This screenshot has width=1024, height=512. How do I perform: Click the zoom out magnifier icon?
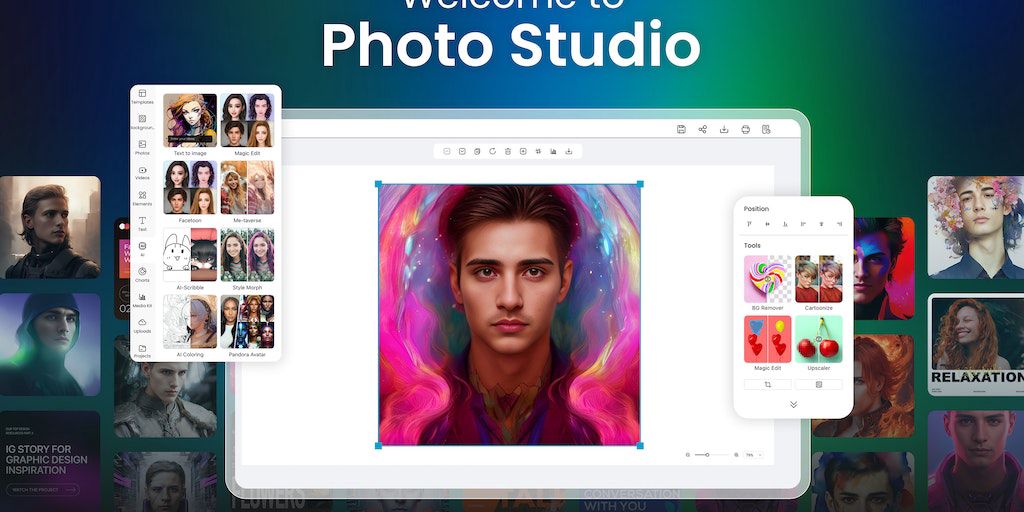pyautogui.click(x=688, y=455)
